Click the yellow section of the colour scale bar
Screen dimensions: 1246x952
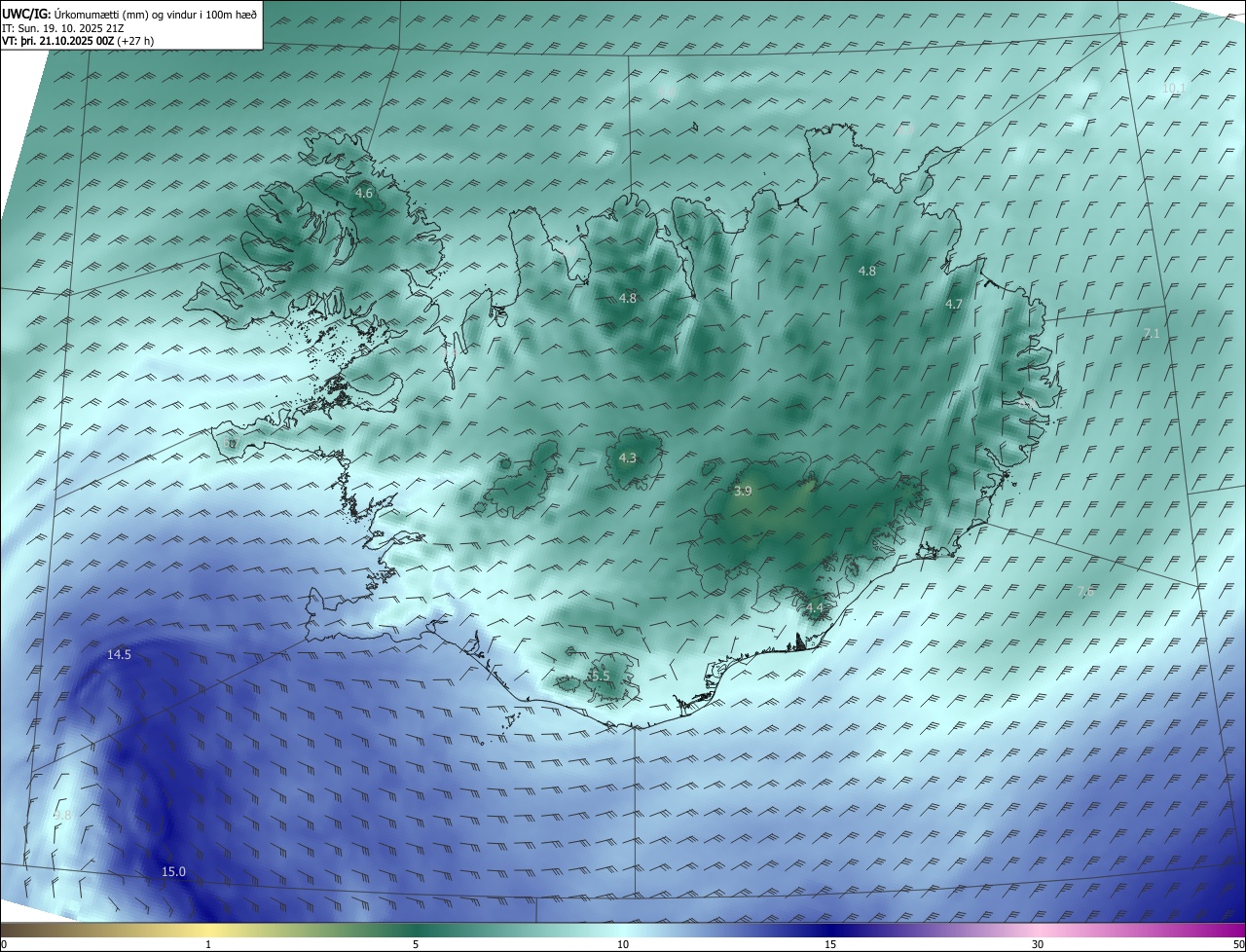pyautogui.click(x=208, y=931)
